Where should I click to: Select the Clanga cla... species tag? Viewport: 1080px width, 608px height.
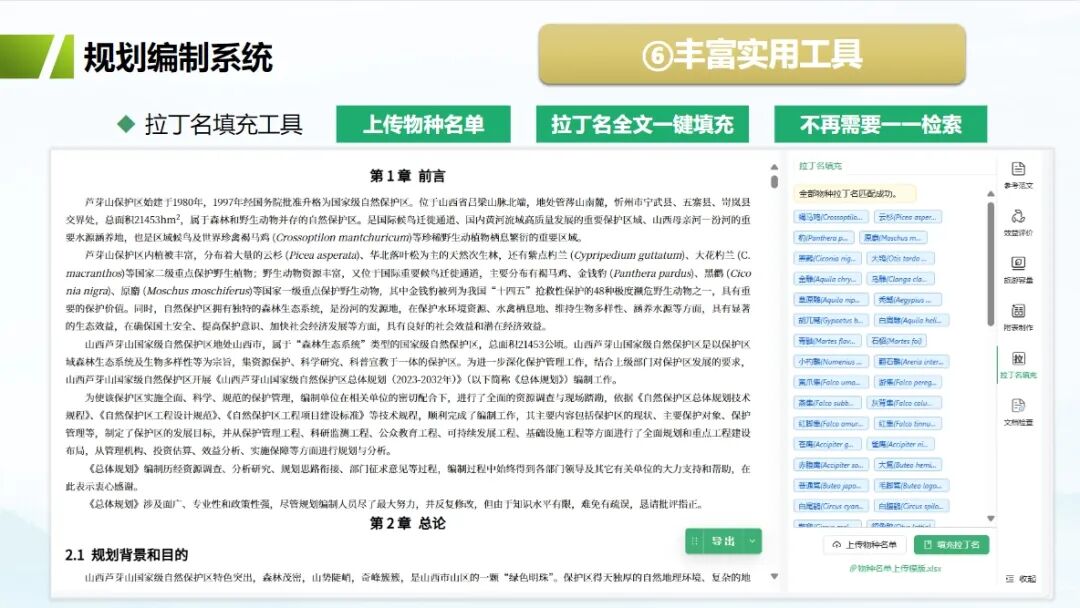pyautogui.click(x=900, y=279)
